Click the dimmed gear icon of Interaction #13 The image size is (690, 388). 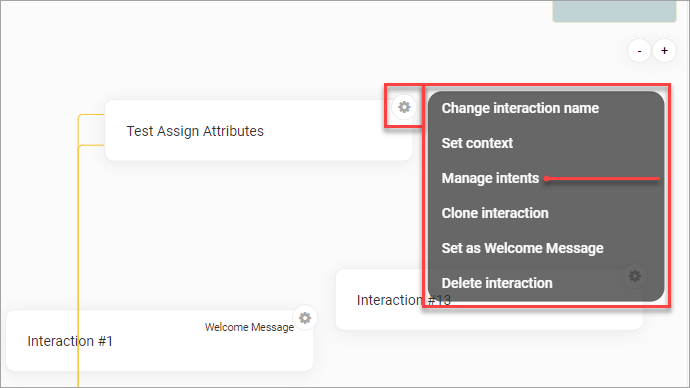tap(635, 276)
